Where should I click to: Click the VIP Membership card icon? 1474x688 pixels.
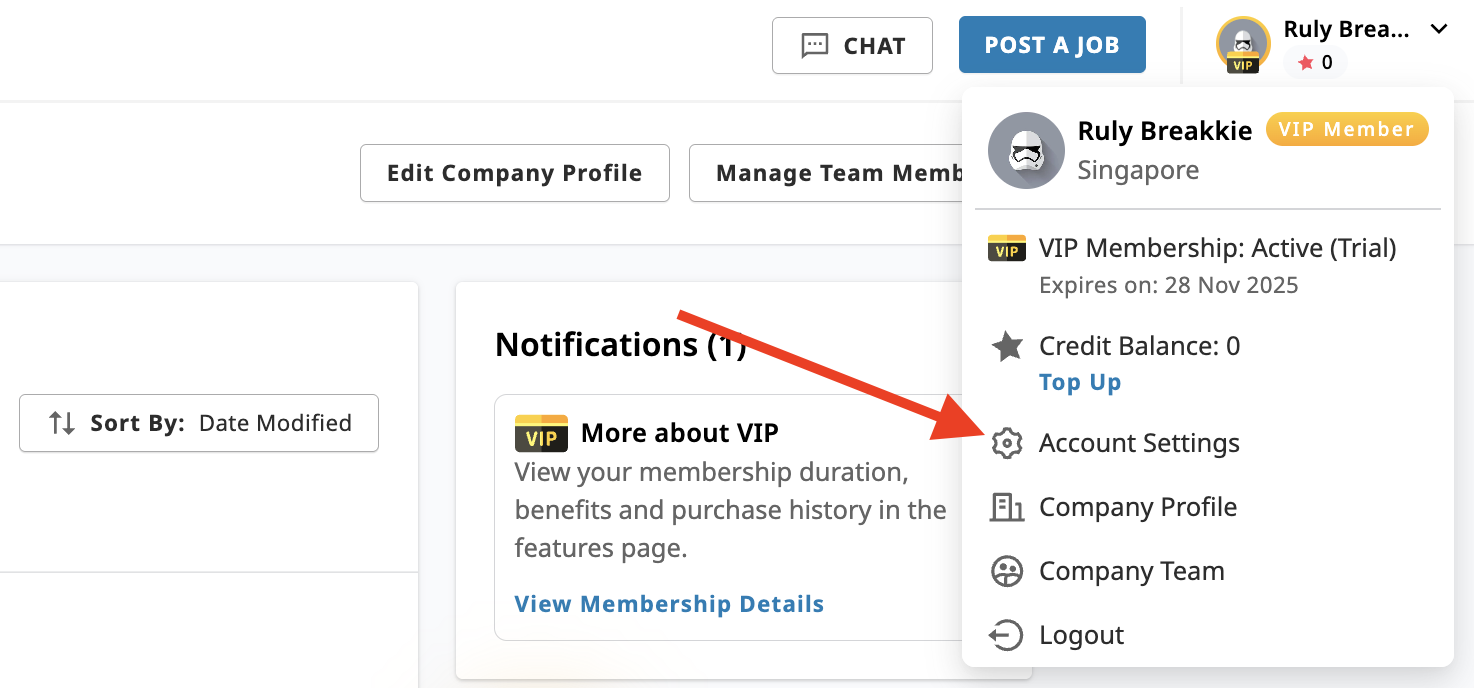[x=1007, y=247]
